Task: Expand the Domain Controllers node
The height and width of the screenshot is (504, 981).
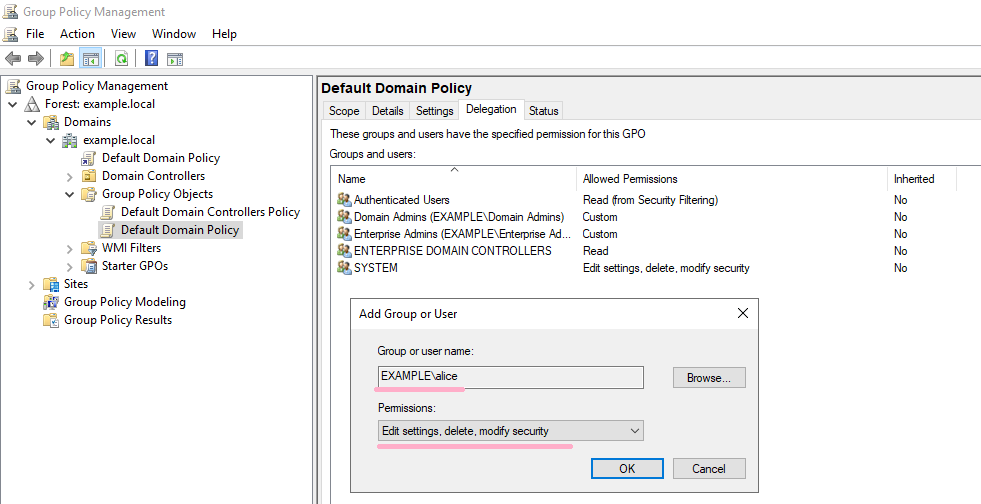Action: tap(69, 176)
